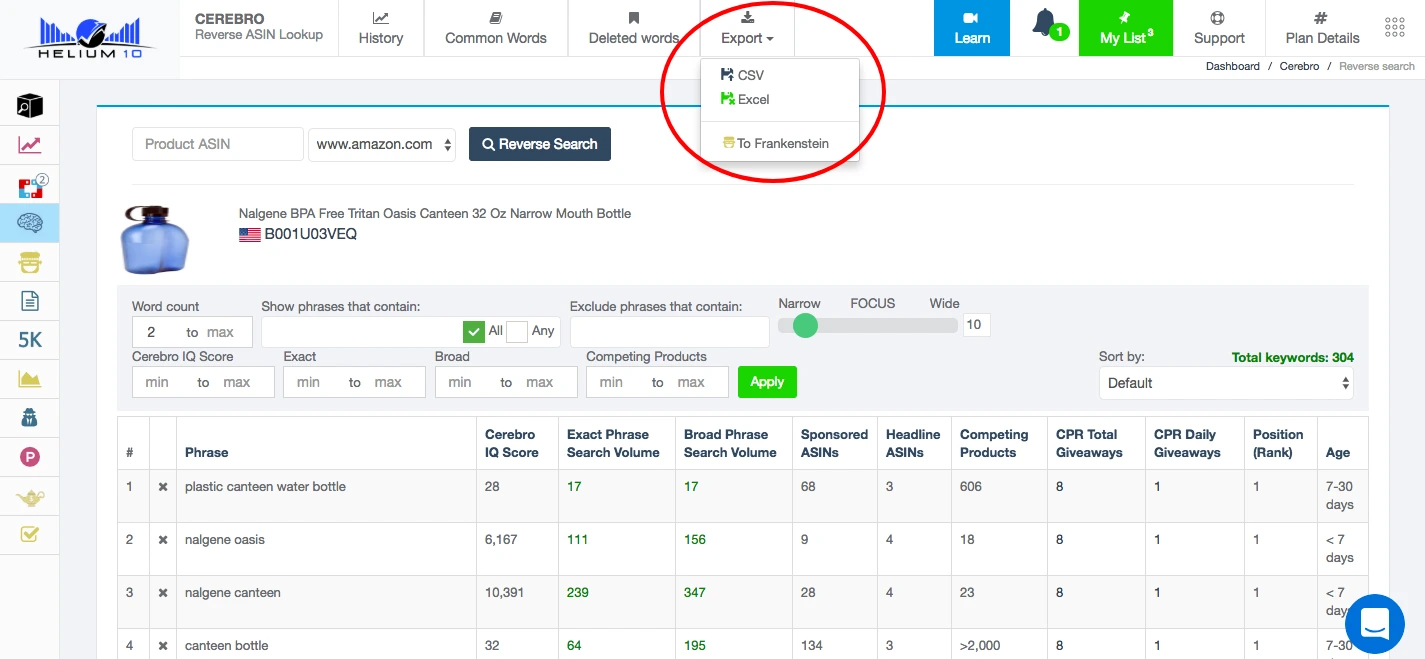
Task: Open the Scribbles document tool
Action: coord(28,301)
